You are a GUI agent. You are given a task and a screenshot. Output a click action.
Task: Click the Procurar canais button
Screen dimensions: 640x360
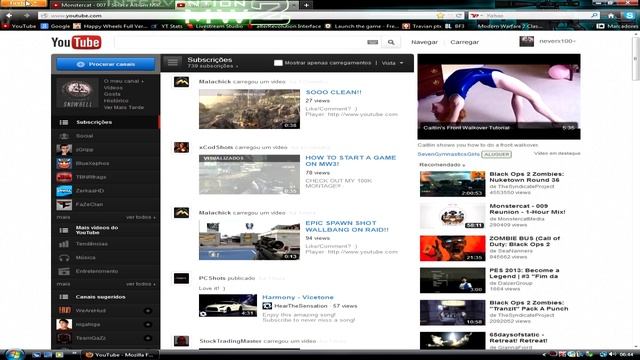[x=106, y=64]
